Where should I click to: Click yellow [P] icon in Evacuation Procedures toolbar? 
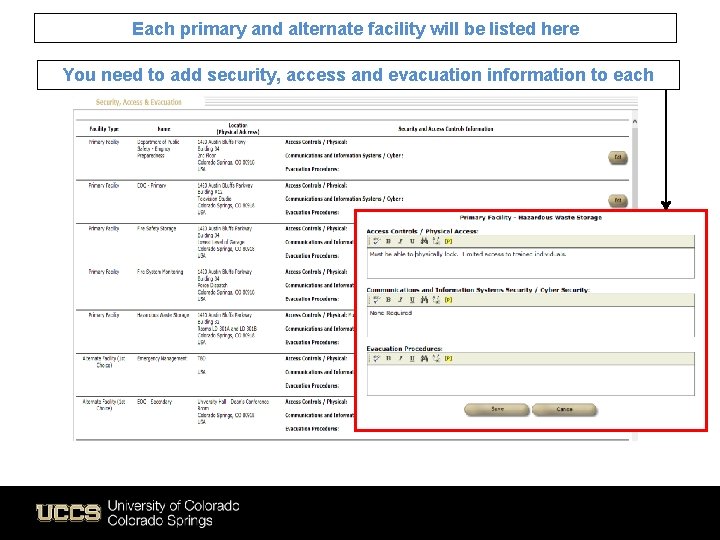[449, 359]
